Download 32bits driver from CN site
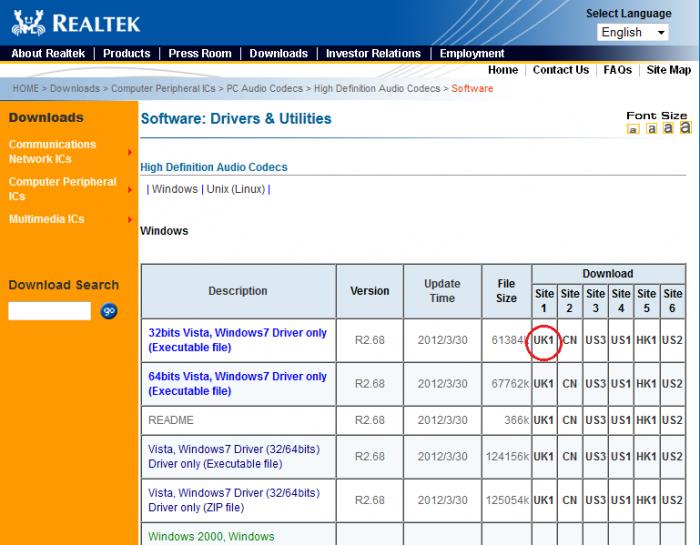Image resolution: width=700 pixels, height=545 pixels. [x=569, y=340]
